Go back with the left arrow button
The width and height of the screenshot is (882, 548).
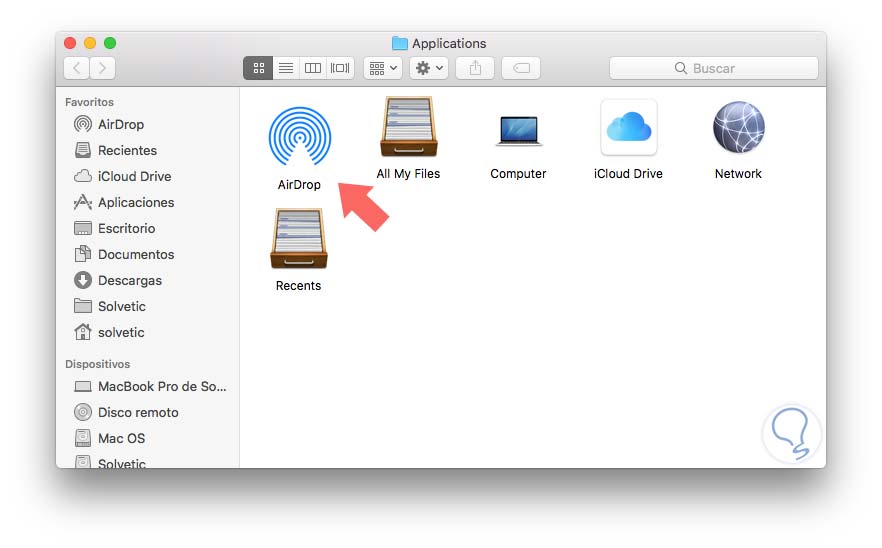76,68
